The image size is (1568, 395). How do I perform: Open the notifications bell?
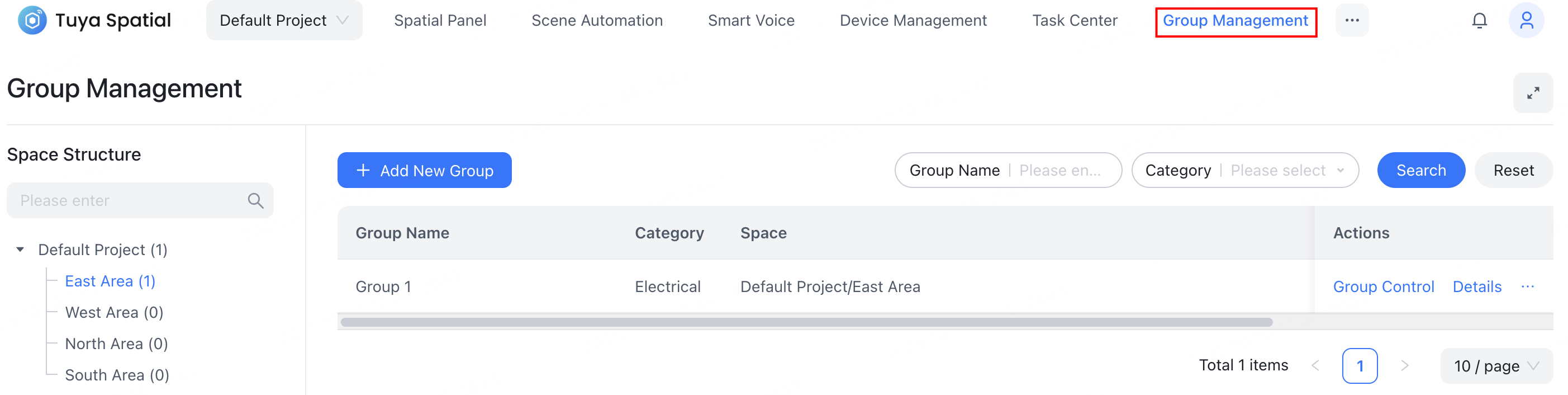1479,21
